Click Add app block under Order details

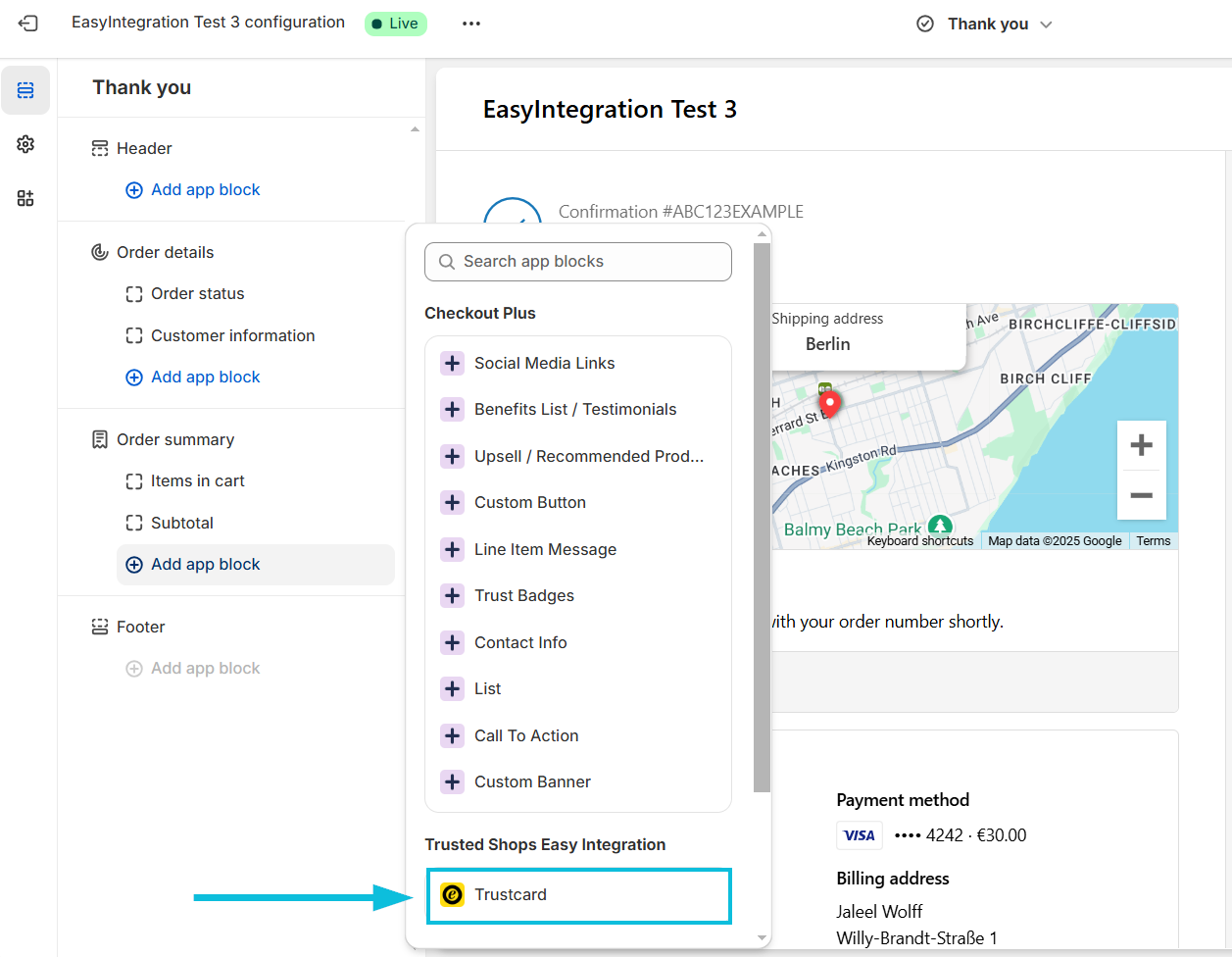193,378
